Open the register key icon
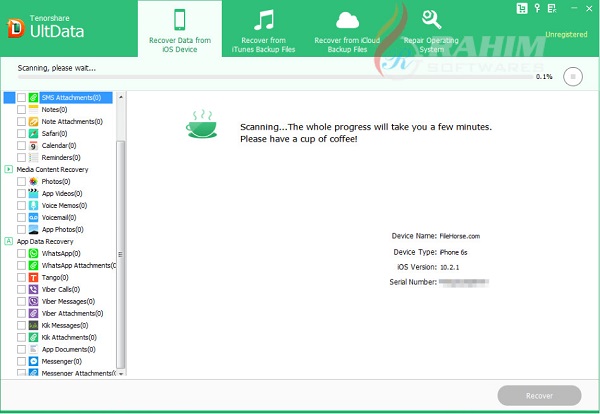The height and width of the screenshot is (414, 600). pos(538,8)
